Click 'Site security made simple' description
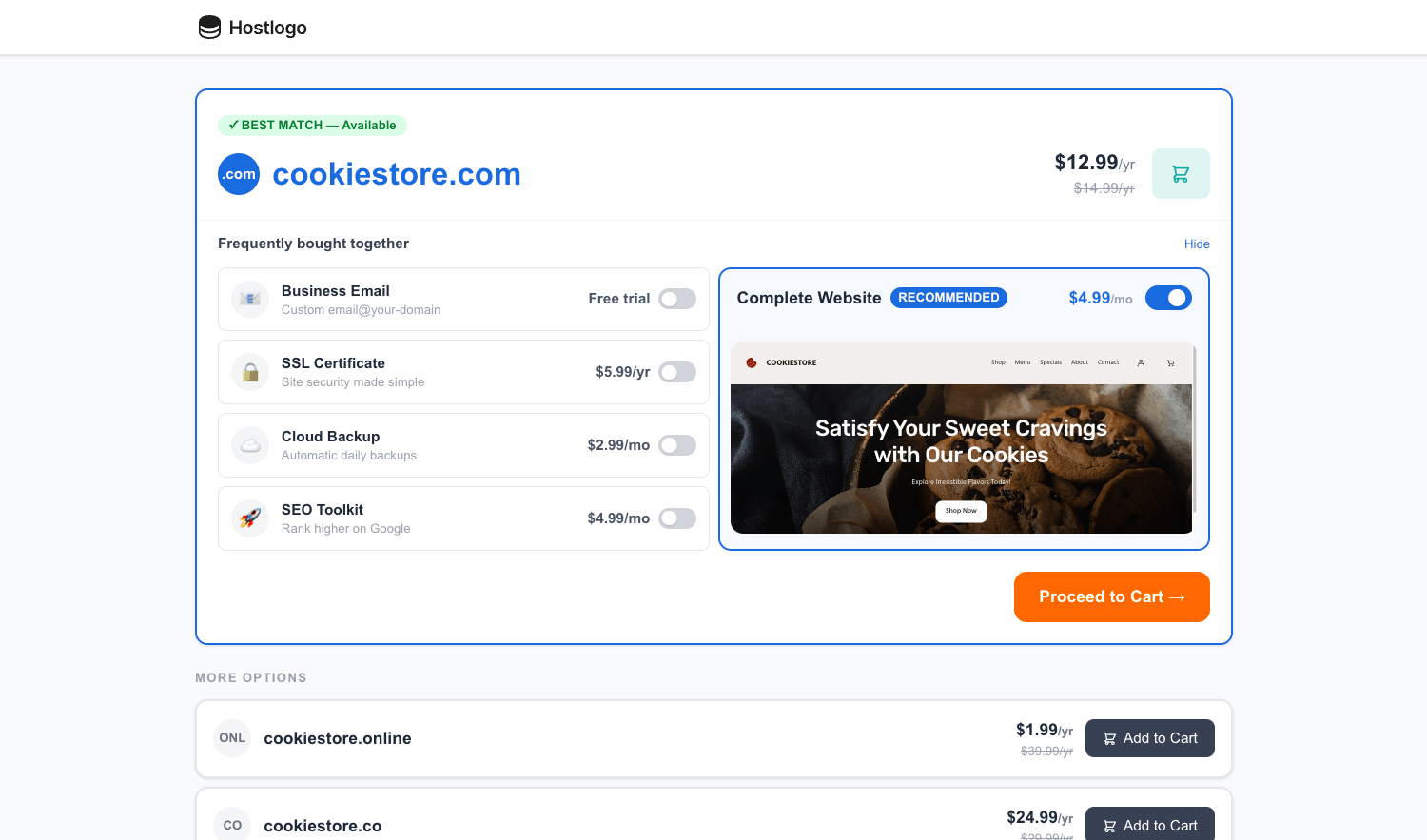The image size is (1427, 840). (x=353, y=382)
